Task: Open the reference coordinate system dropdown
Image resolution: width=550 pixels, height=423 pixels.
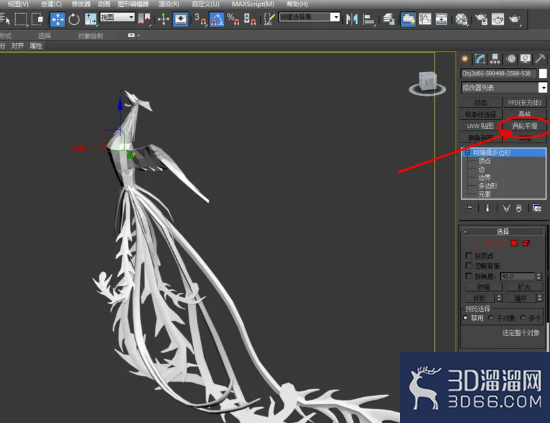Action: coord(118,17)
